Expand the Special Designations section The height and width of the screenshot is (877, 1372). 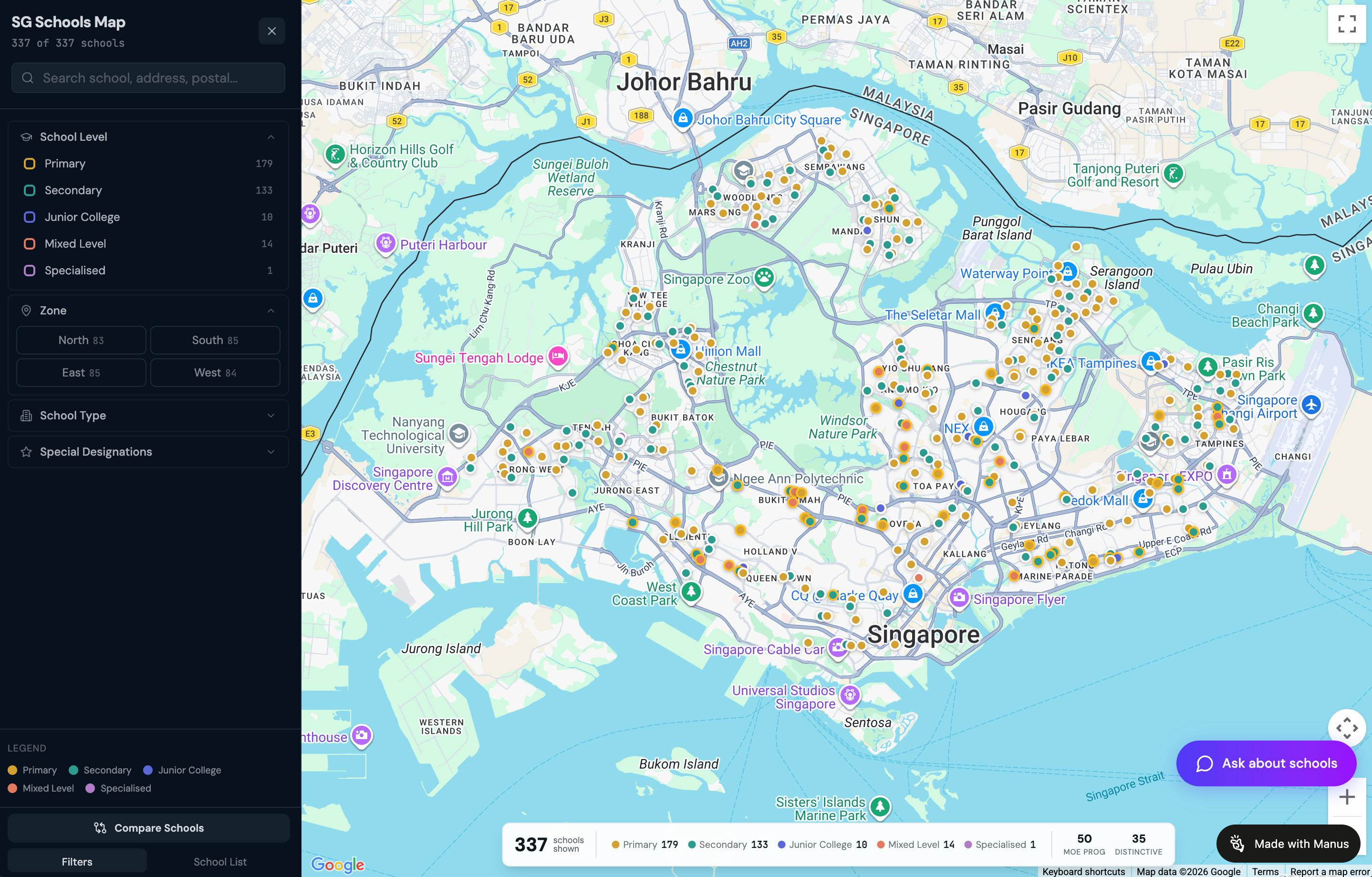point(148,452)
